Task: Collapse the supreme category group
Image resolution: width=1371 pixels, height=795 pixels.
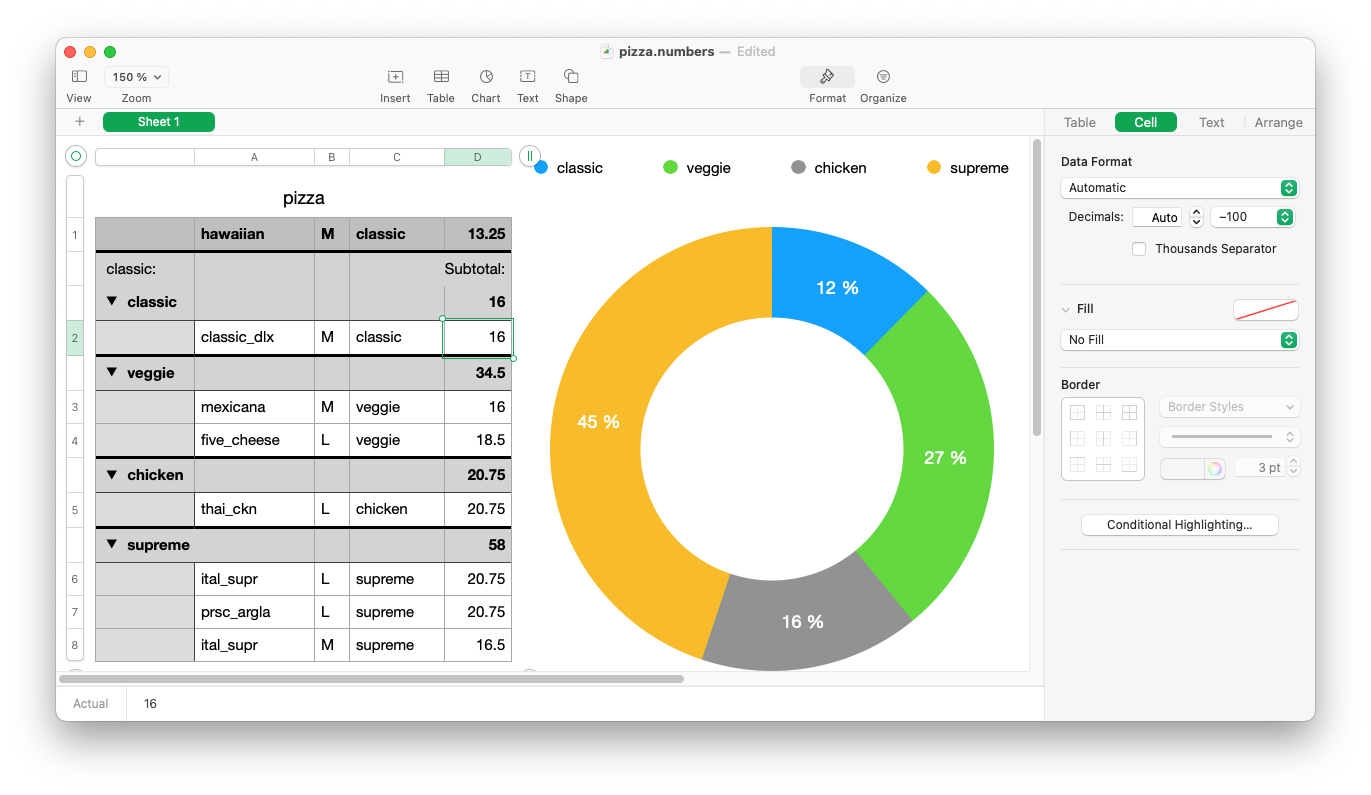Action: 112,544
